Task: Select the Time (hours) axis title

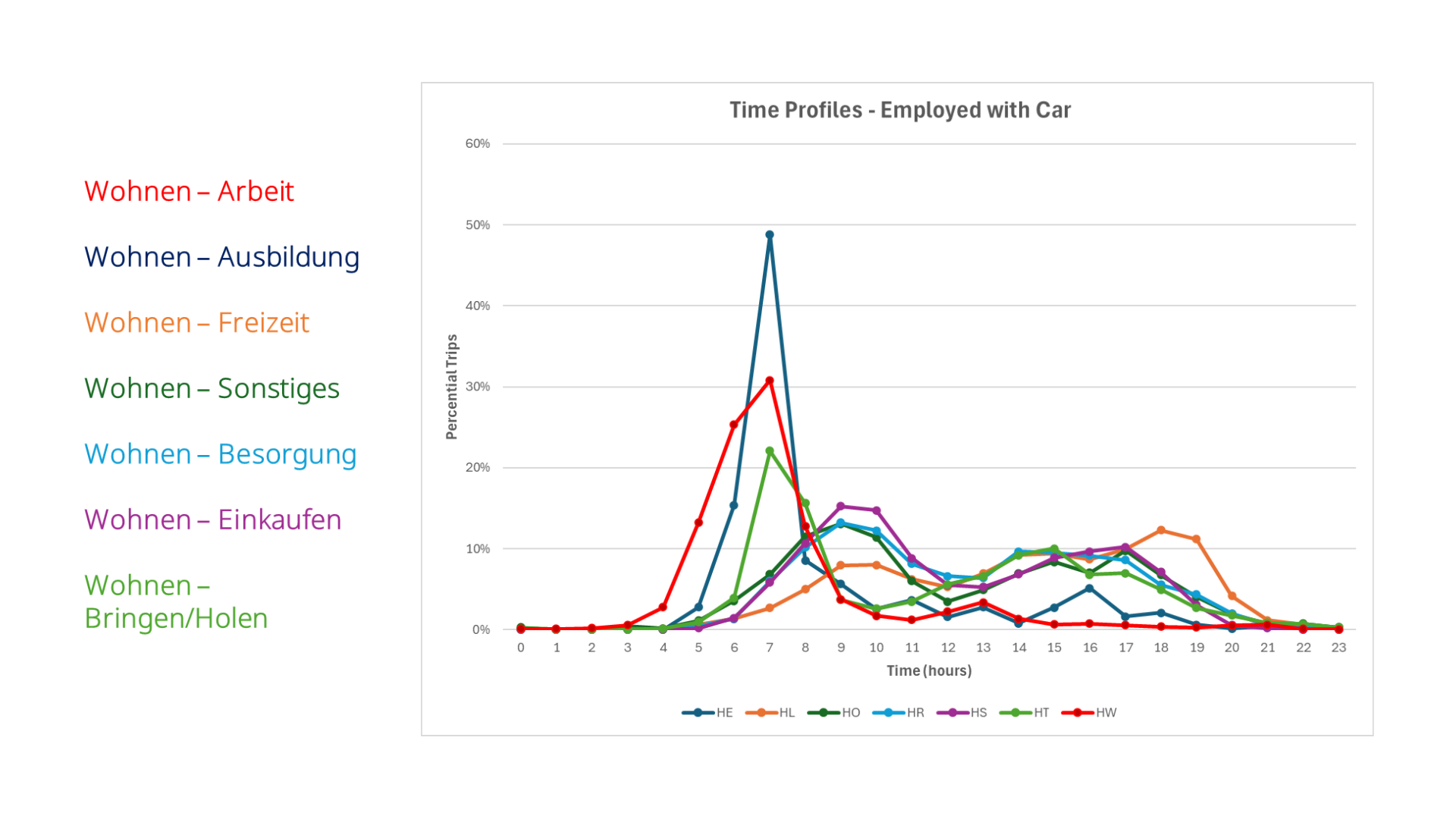Action: pyautogui.click(x=929, y=671)
